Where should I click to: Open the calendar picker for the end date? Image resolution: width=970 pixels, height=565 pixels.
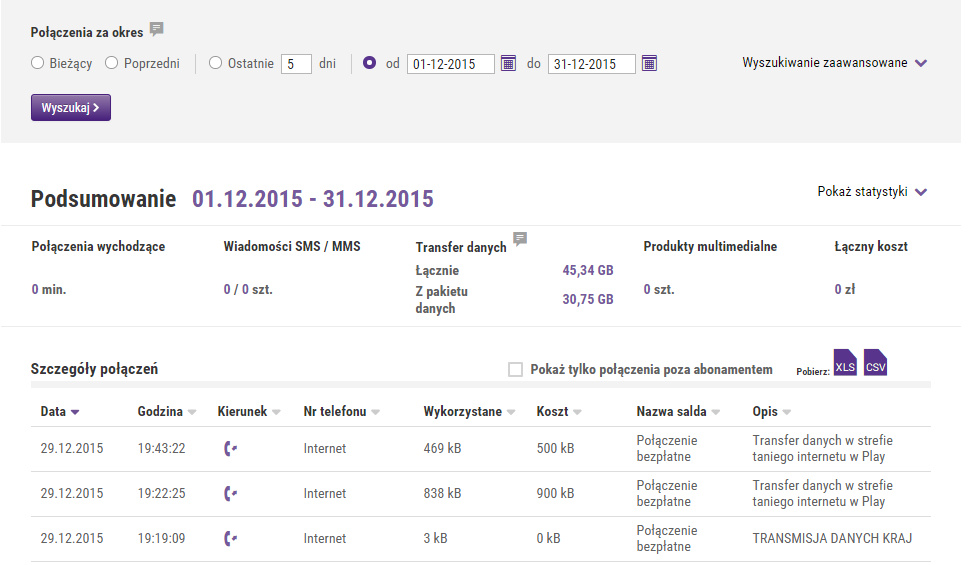(649, 63)
